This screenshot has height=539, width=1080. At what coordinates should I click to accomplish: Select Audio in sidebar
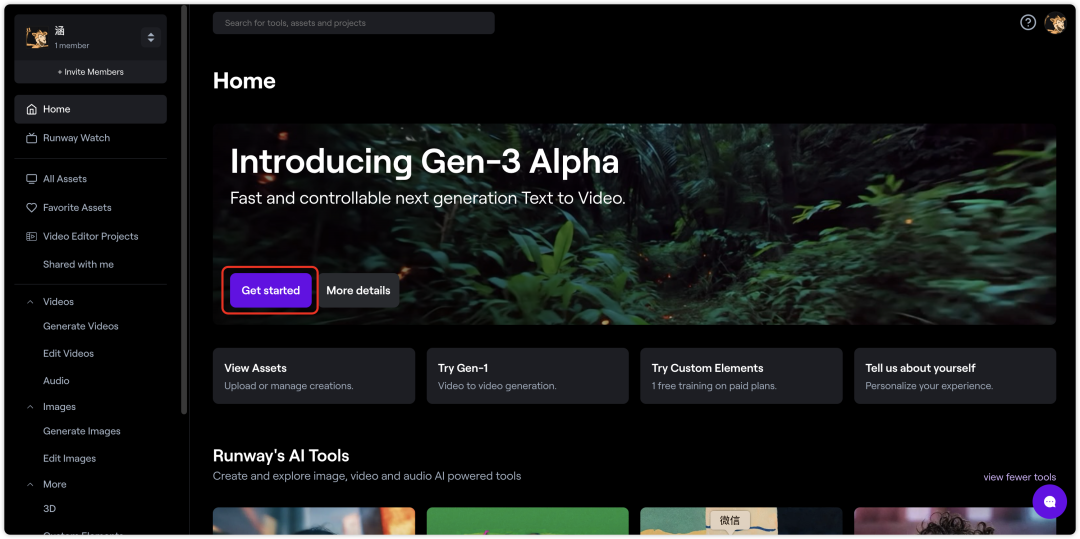(56, 381)
